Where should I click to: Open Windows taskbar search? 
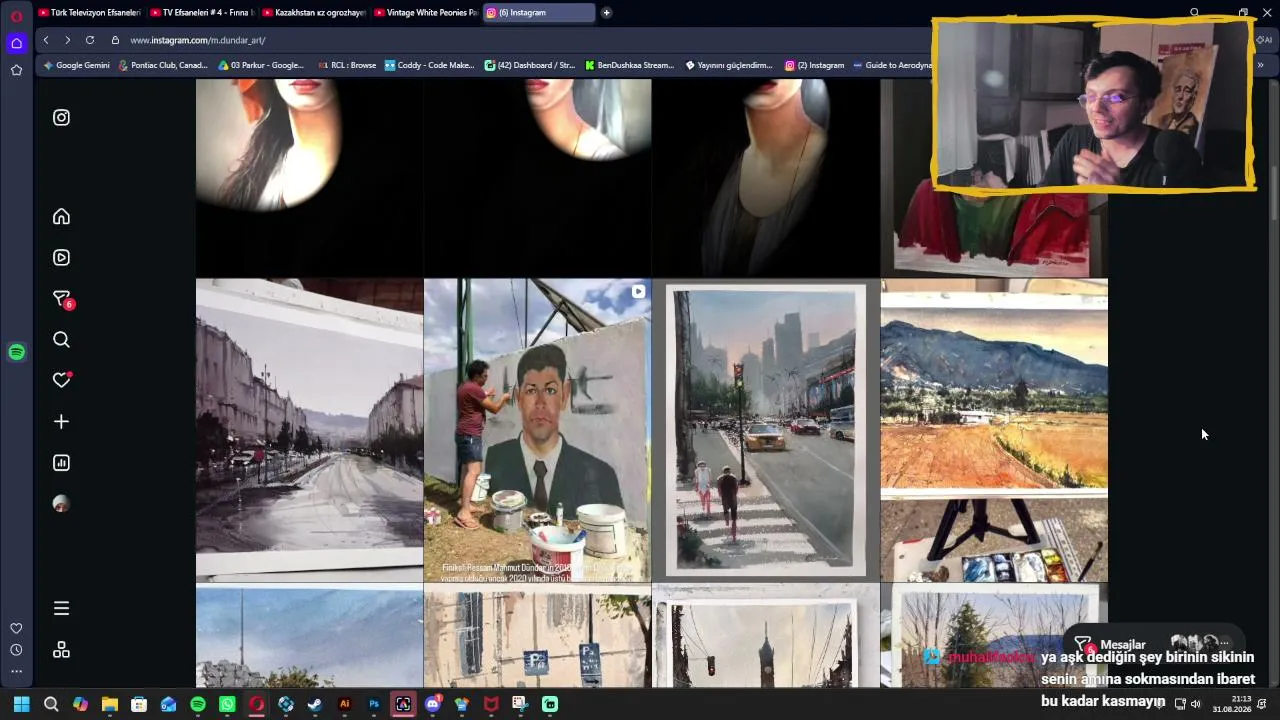pos(51,704)
